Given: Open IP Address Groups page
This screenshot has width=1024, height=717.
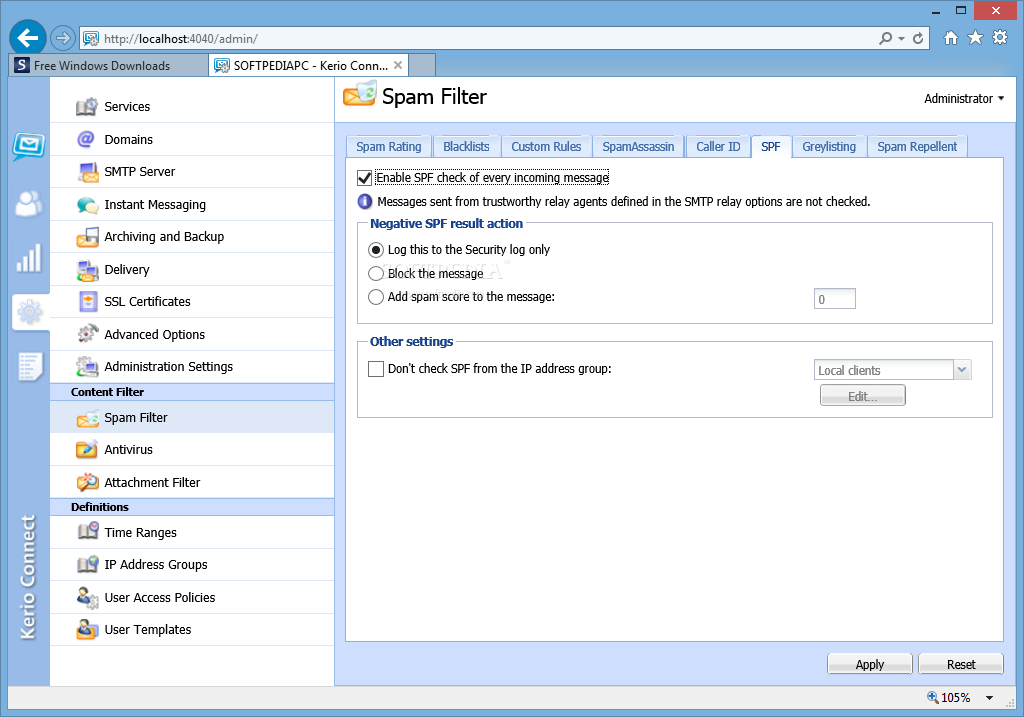Looking at the screenshot, I should [x=192, y=565].
